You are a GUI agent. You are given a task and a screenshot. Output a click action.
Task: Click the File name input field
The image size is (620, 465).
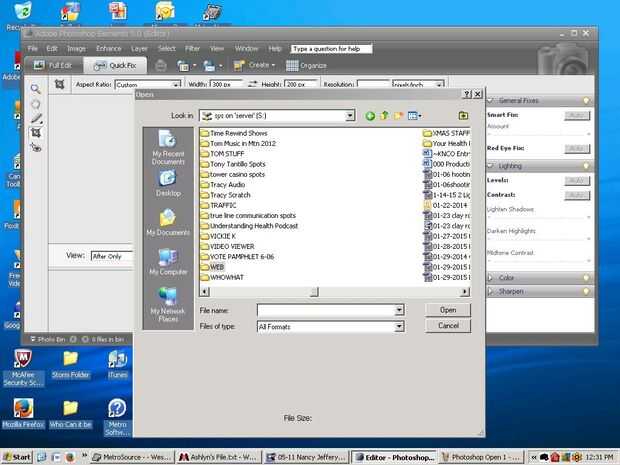pyautogui.click(x=326, y=310)
